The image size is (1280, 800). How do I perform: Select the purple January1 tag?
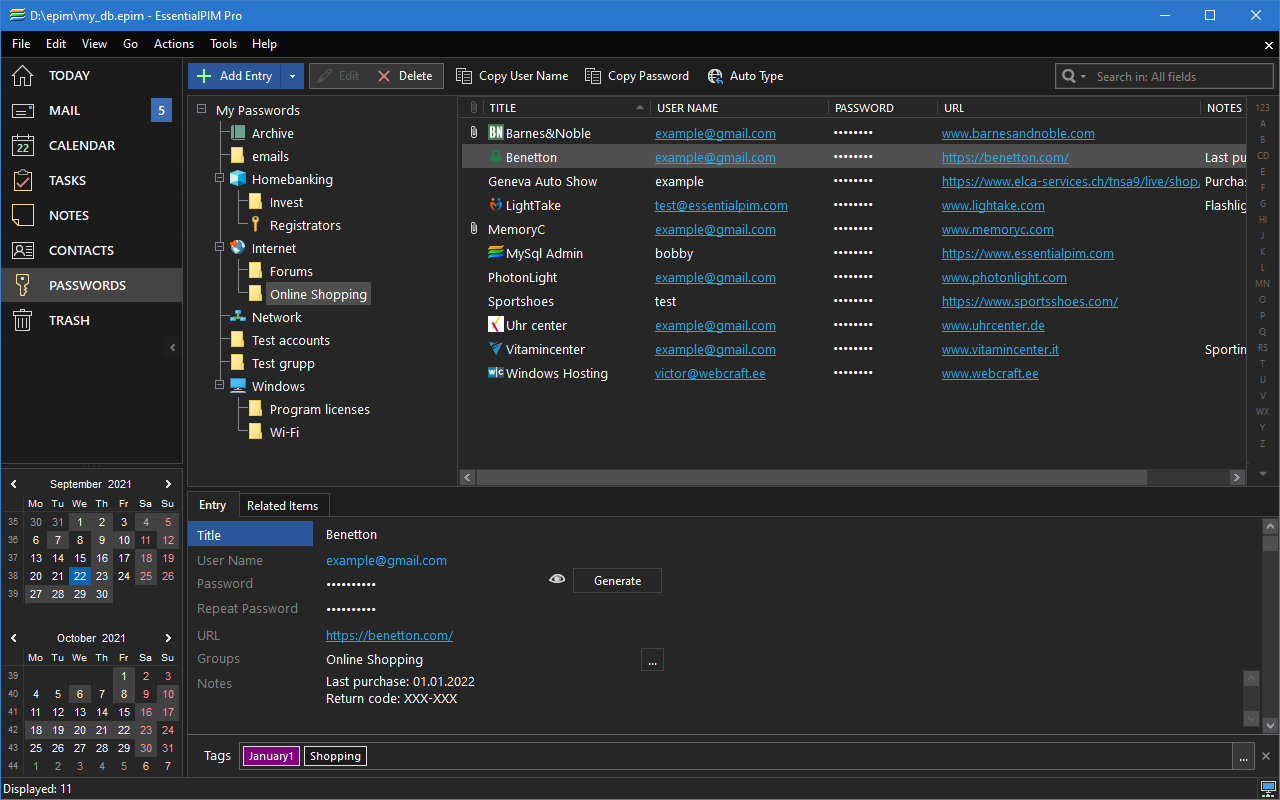click(x=271, y=756)
